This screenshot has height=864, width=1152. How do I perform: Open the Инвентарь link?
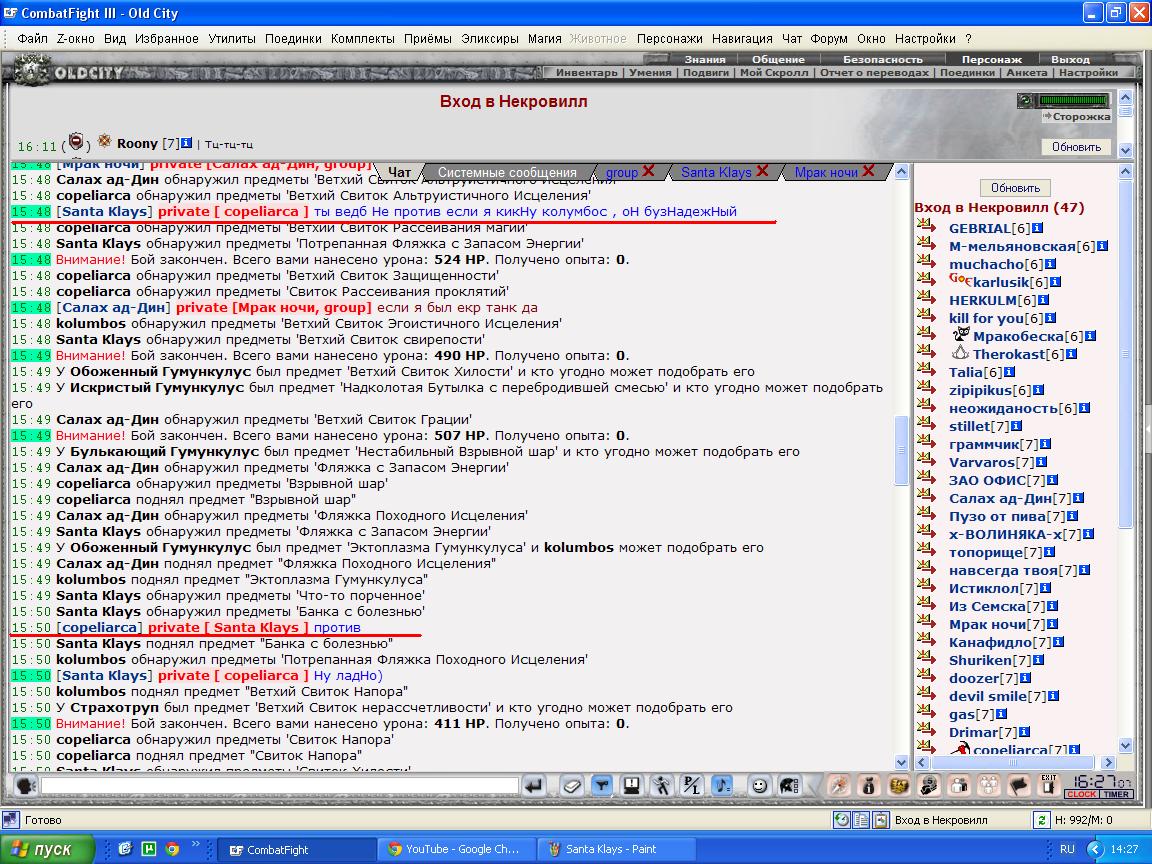pyautogui.click(x=586, y=73)
